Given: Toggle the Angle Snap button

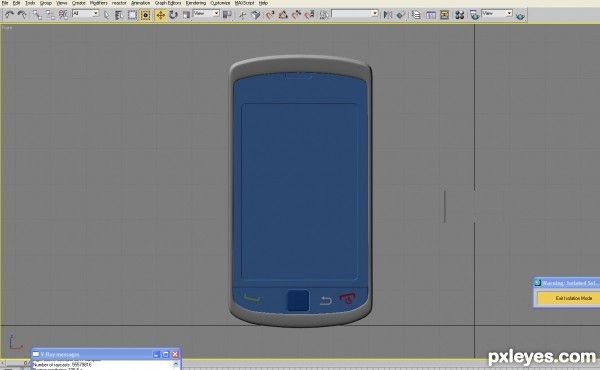Looking at the screenshot, I should pos(283,15).
